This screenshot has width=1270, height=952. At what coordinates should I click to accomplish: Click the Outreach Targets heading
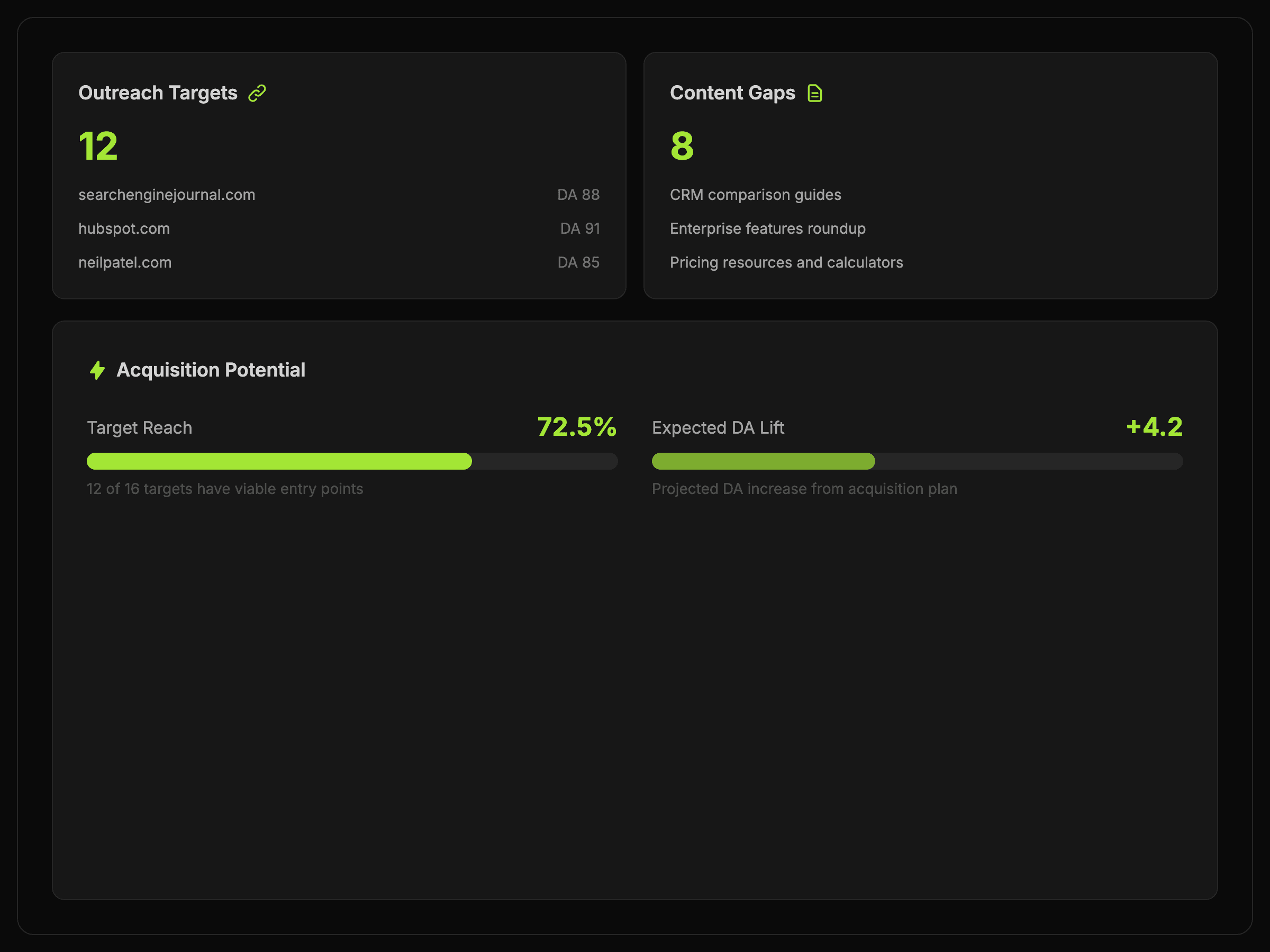coord(158,93)
